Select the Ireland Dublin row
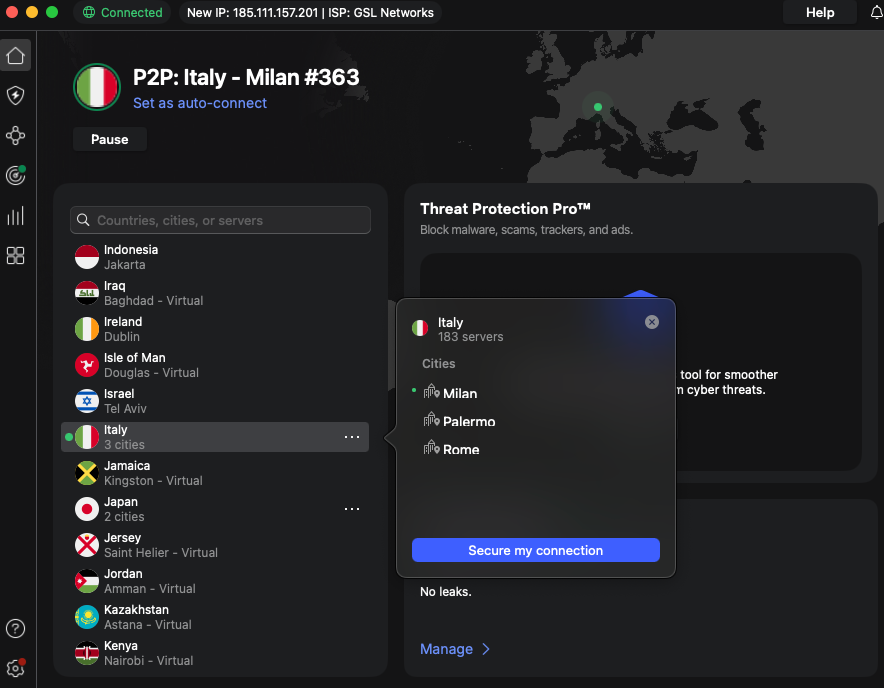 (215, 329)
